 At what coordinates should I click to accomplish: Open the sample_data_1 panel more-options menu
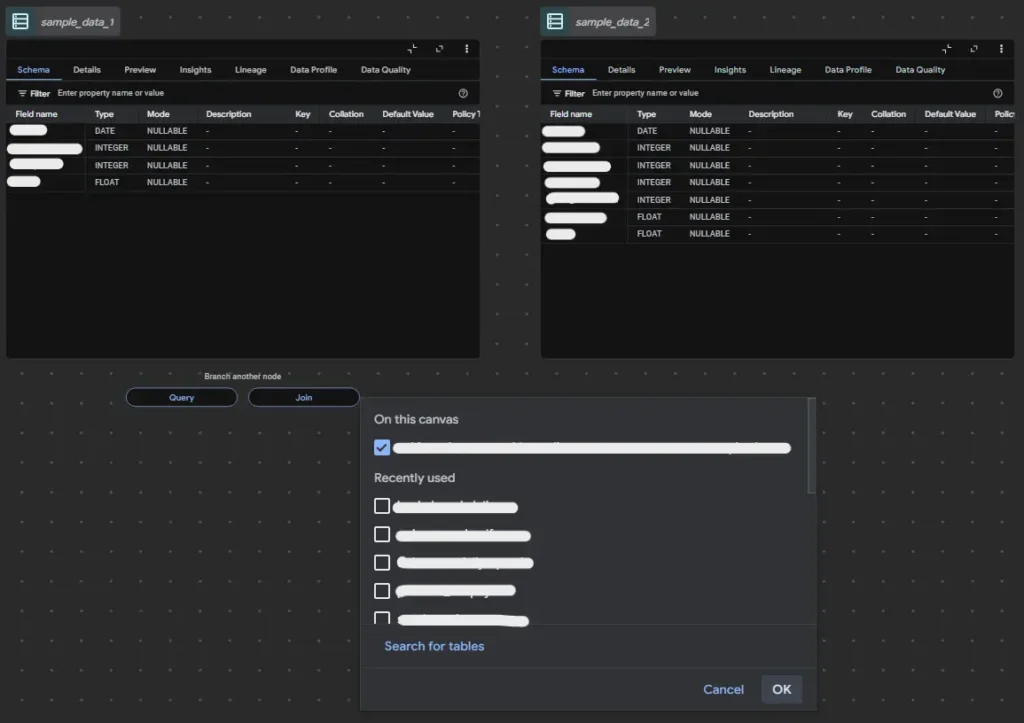pyautogui.click(x=466, y=49)
